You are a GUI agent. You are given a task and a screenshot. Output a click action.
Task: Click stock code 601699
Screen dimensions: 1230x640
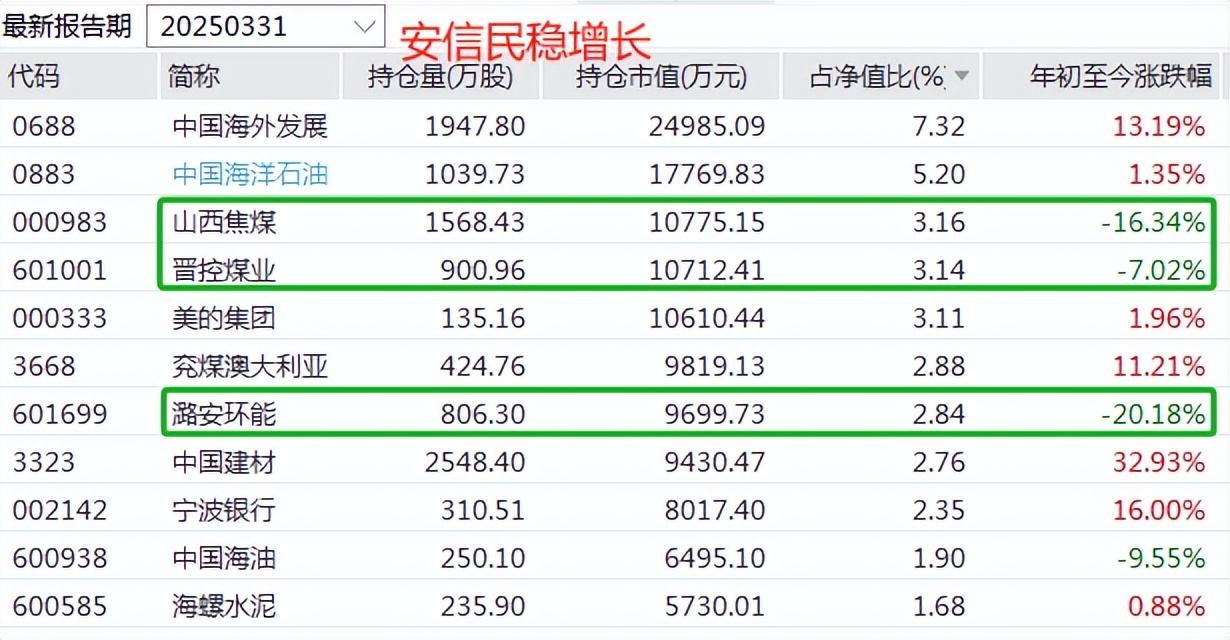pyautogui.click(x=60, y=414)
